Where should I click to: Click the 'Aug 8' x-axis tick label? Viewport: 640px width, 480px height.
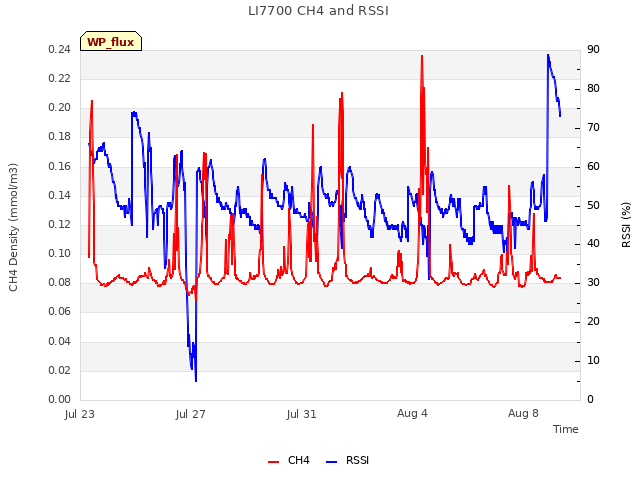523,413
